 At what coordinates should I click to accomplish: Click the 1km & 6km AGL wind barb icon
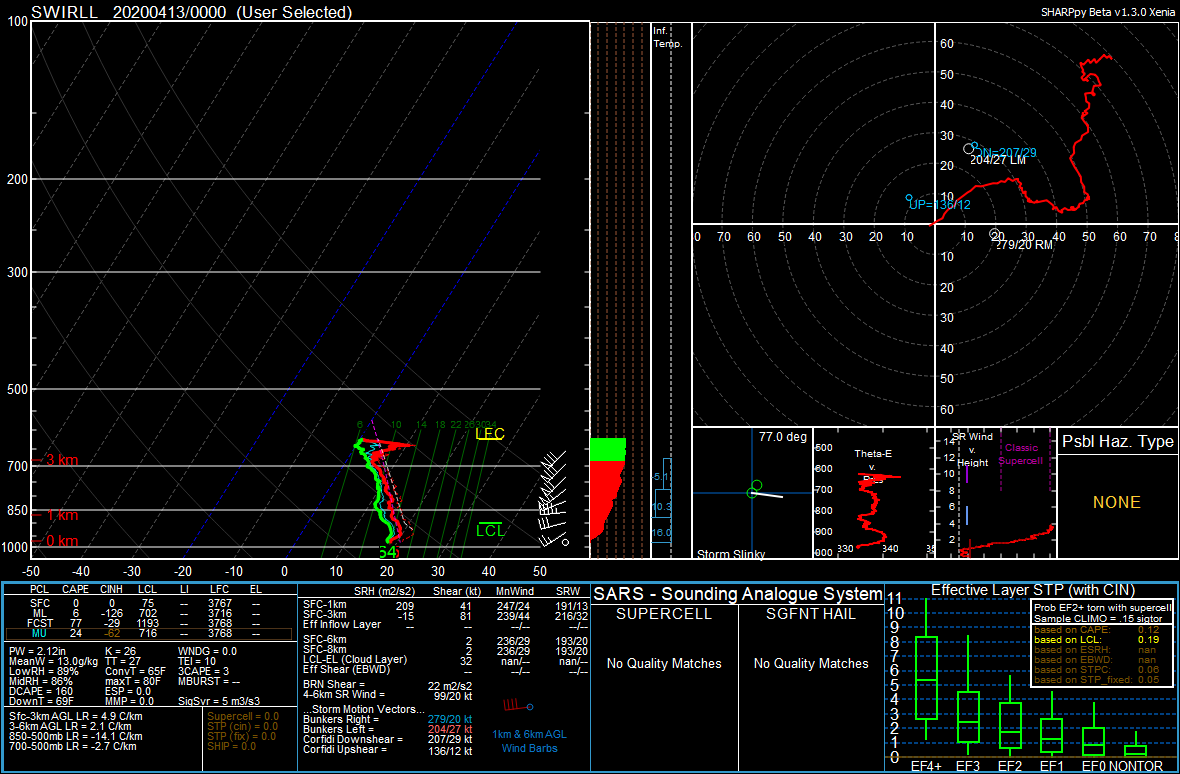point(518,706)
